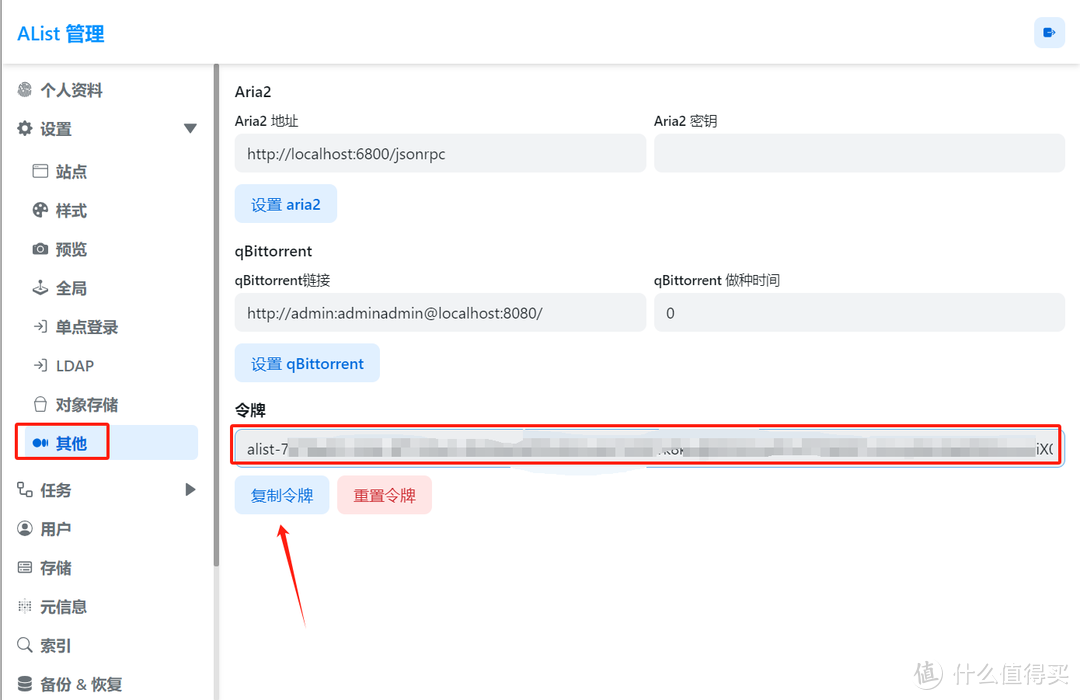Expand the 任务 section arrow

(x=191, y=490)
